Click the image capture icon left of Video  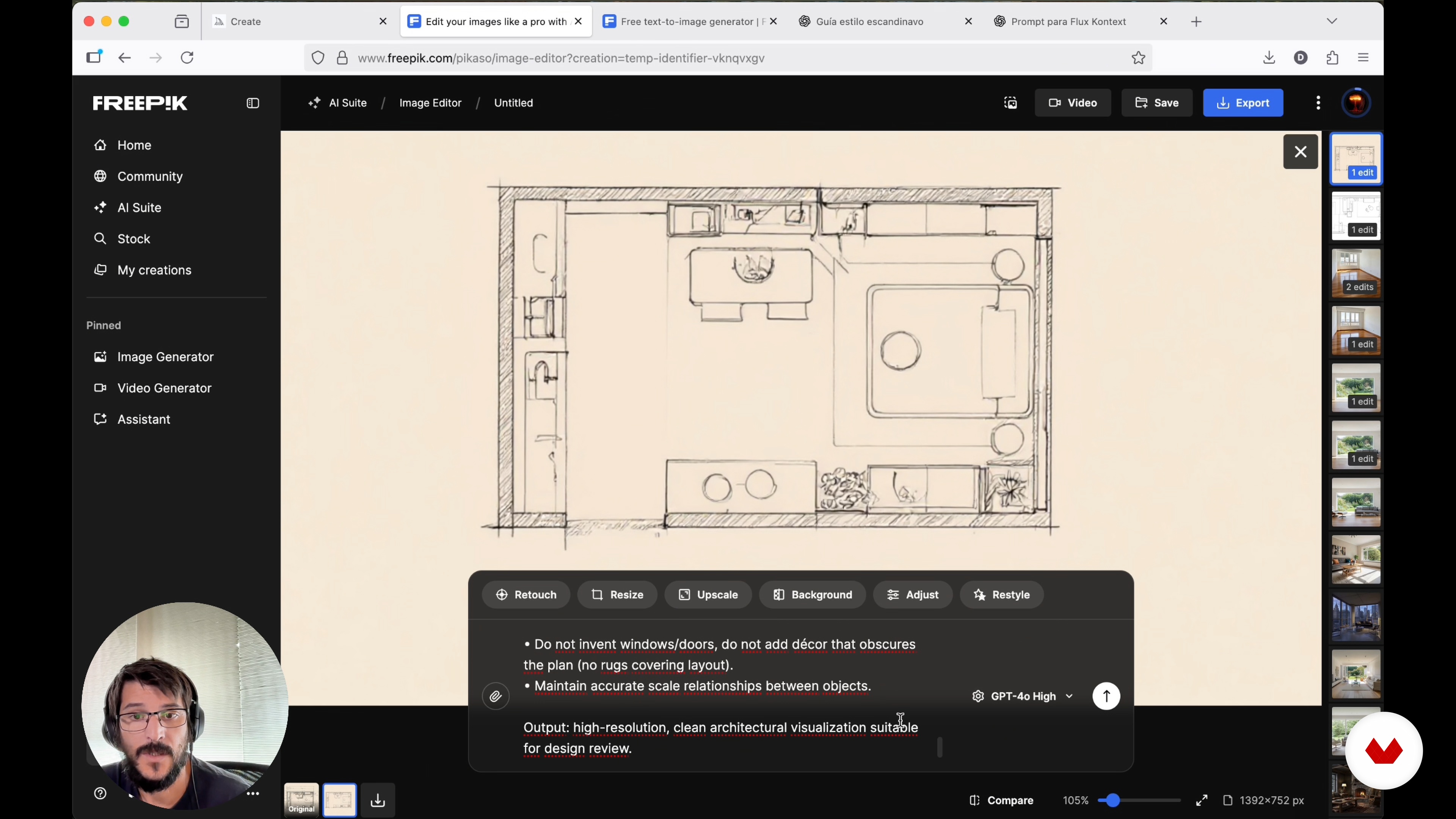[x=1010, y=103]
